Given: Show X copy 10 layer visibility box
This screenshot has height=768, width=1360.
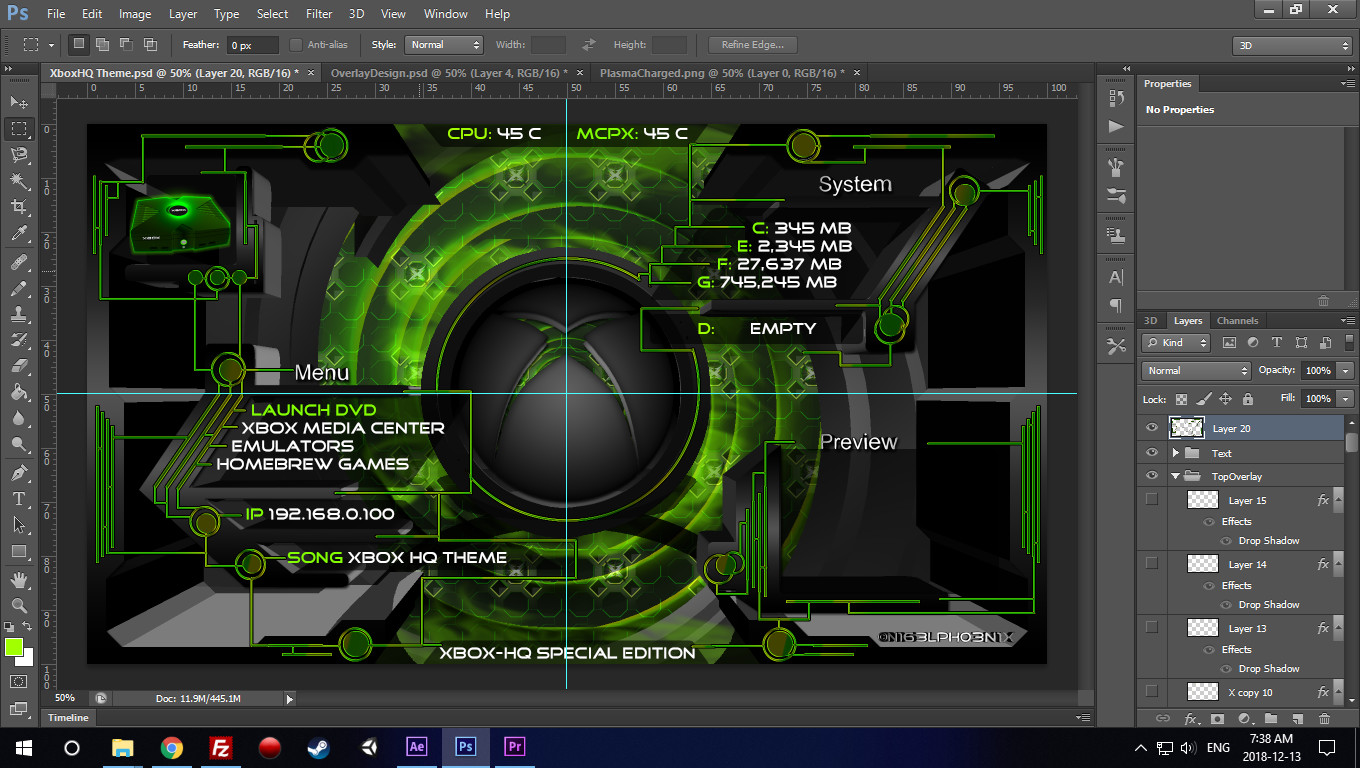Looking at the screenshot, I should [x=1152, y=691].
